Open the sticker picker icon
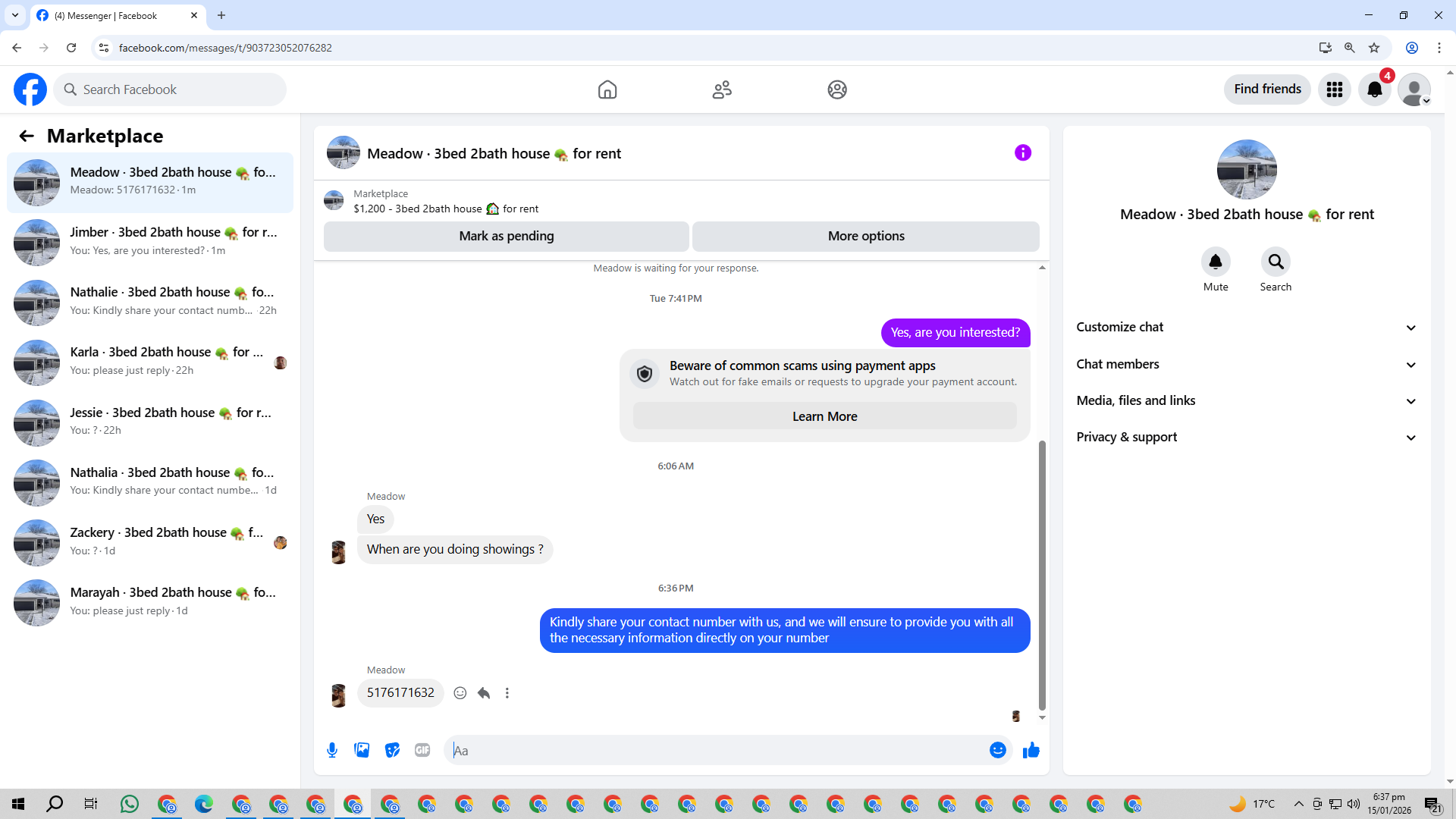This screenshot has width=1456, height=819. [392, 750]
